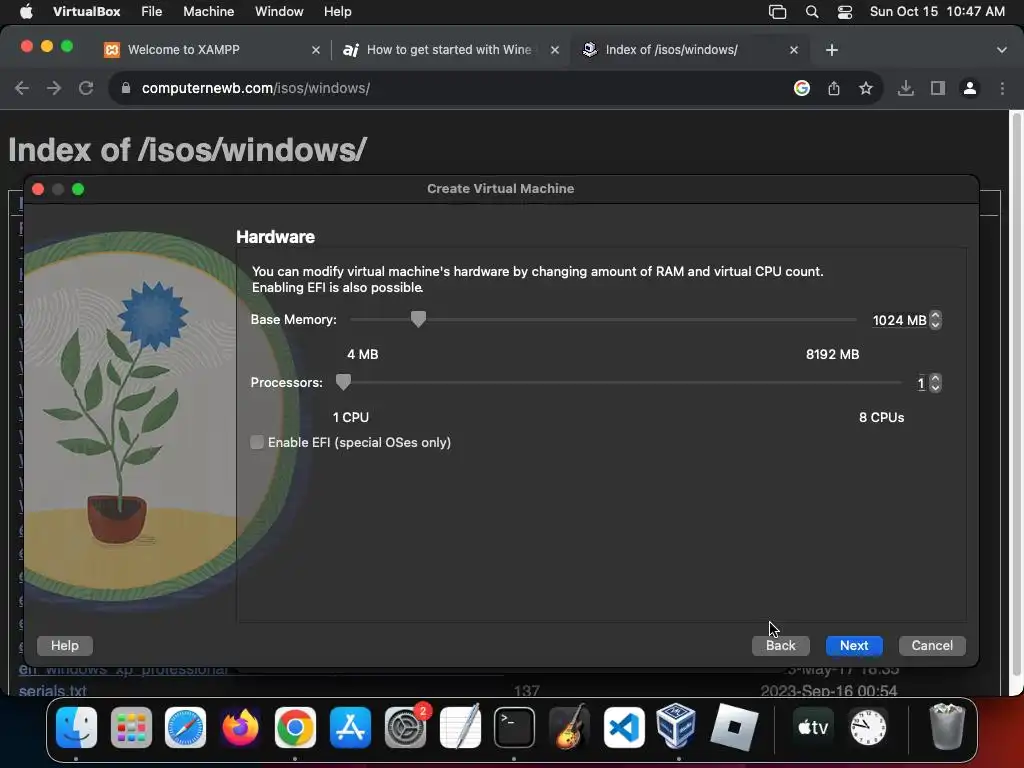
Task: Click the Base Memory stepper arrows
Action: pyautogui.click(x=935, y=320)
